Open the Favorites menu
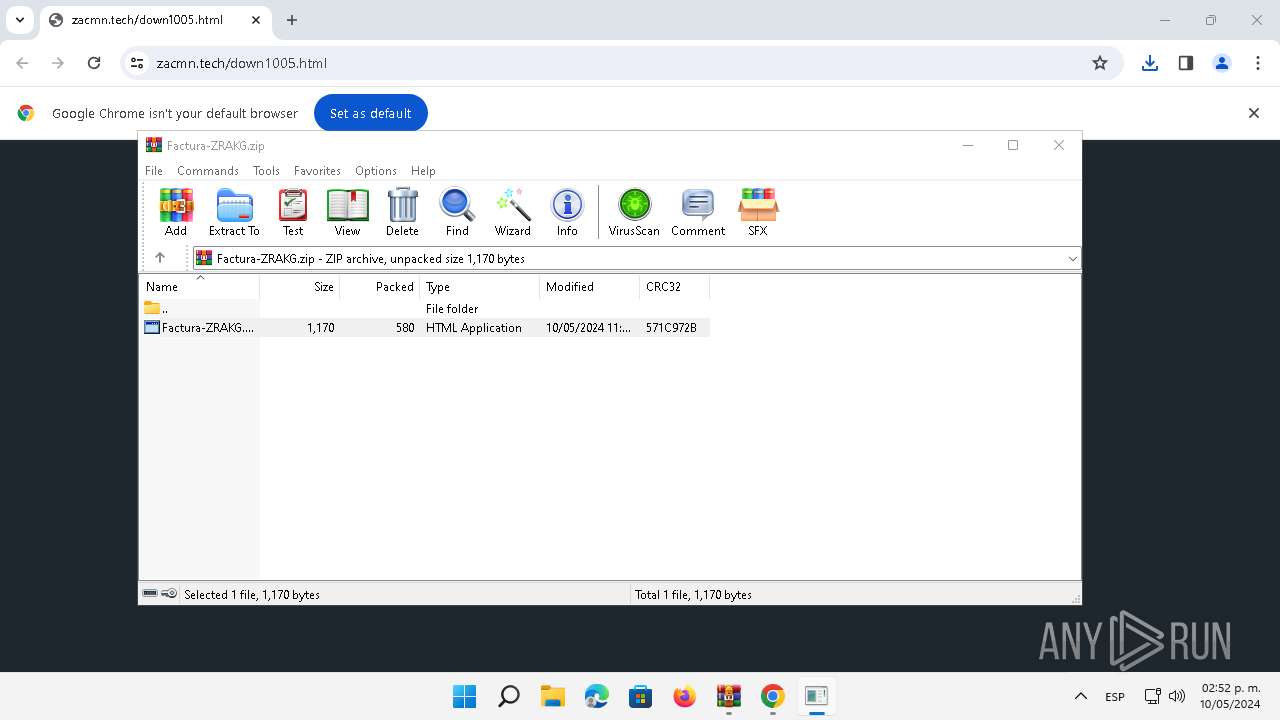Image resolution: width=1280 pixels, height=720 pixels. pyautogui.click(x=317, y=171)
